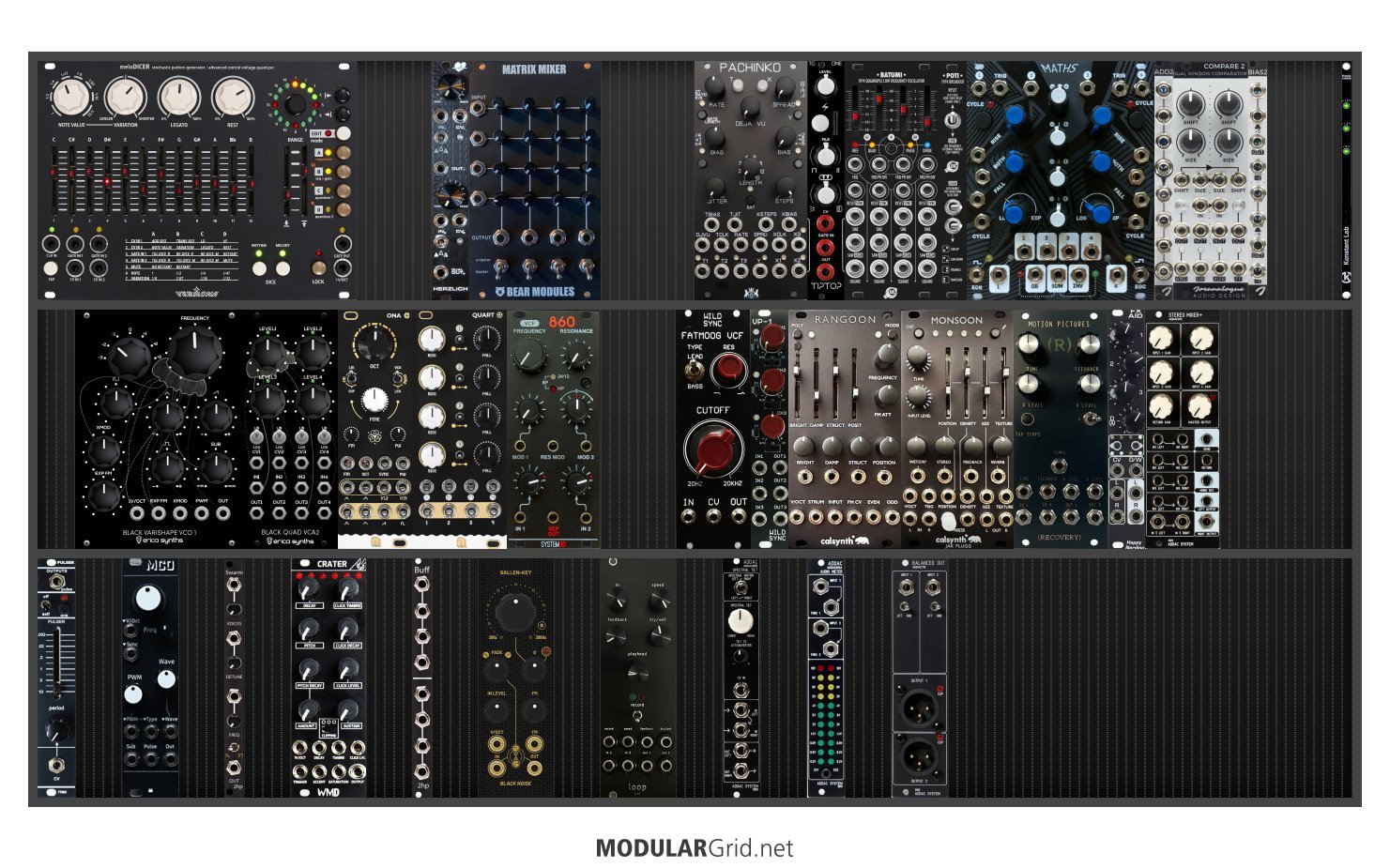The image size is (1390, 868).
Task: Click the DECAY knob on WMD Crater
Action: tap(308, 588)
